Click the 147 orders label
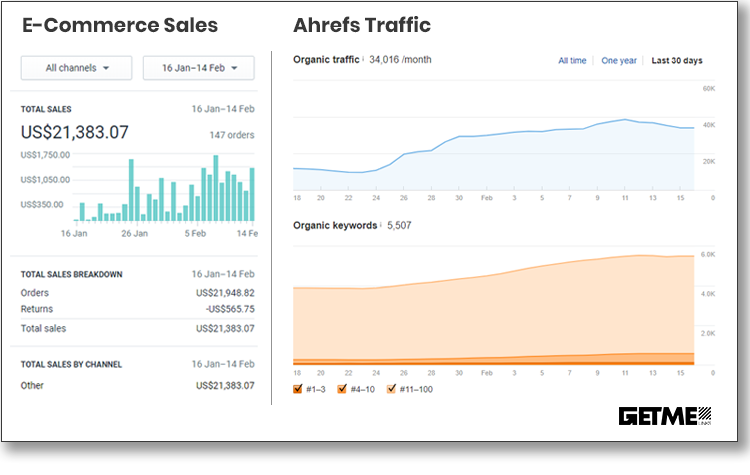 pyautogui.click(x=232, y=135)
